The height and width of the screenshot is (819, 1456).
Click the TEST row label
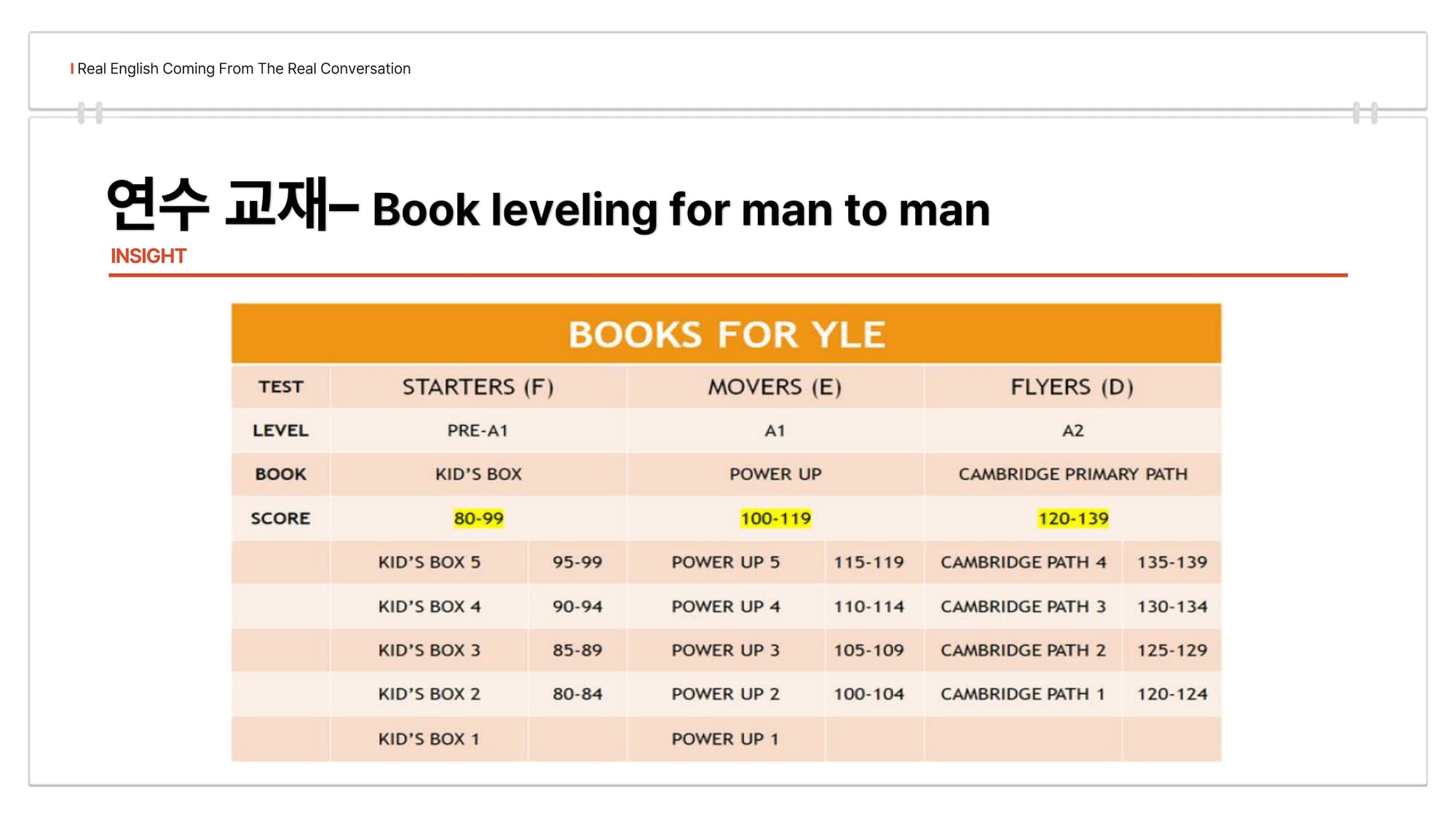click(280, 387)
